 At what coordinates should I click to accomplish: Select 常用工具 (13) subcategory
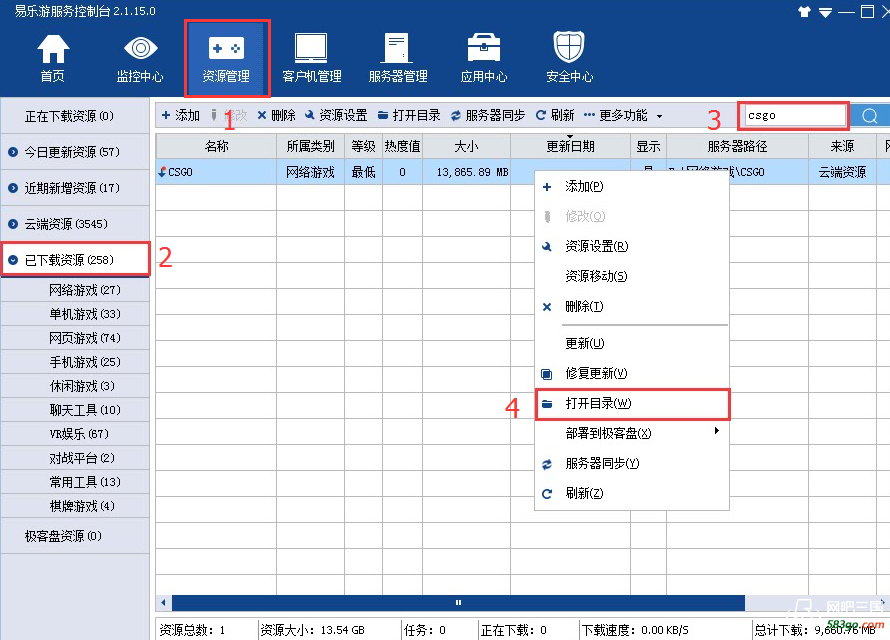[75, 482]
